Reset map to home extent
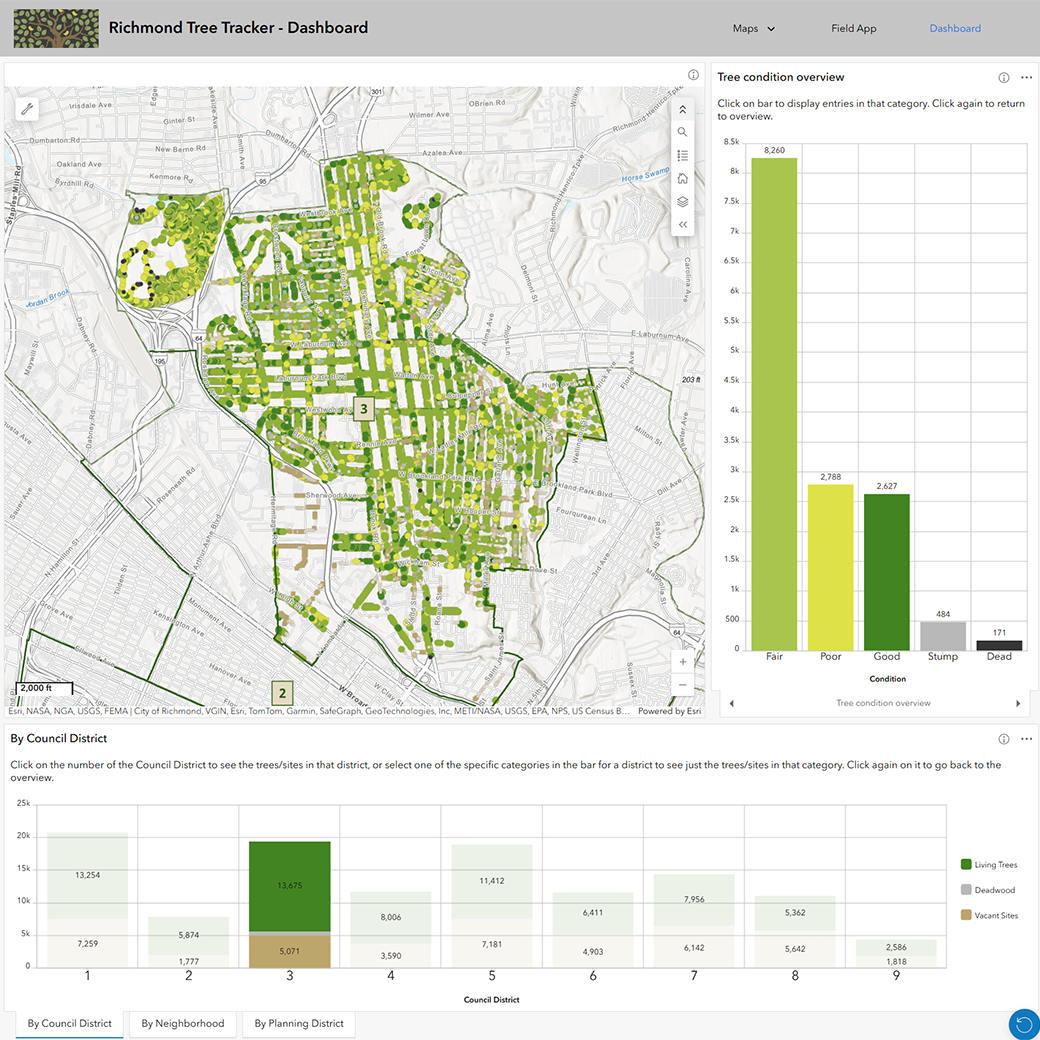The image size is (1040, 1040). 682,178
